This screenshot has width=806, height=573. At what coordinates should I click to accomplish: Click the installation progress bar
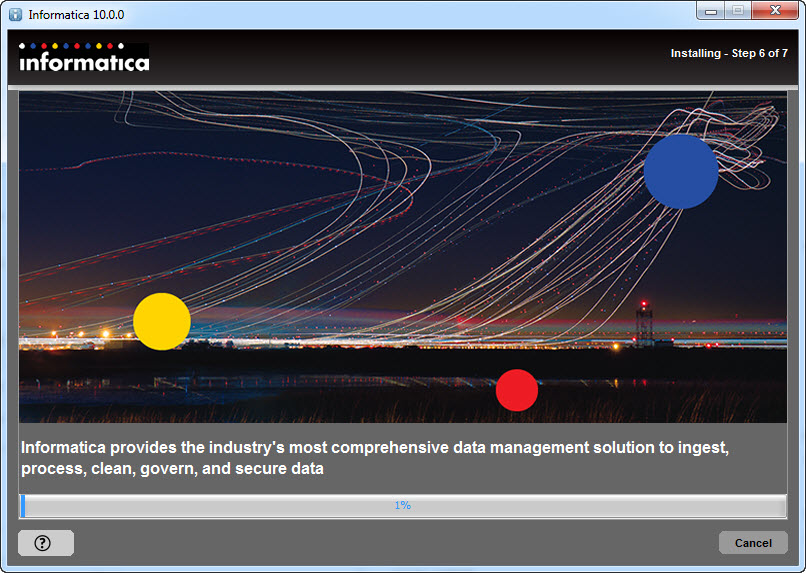coord(403,506)
